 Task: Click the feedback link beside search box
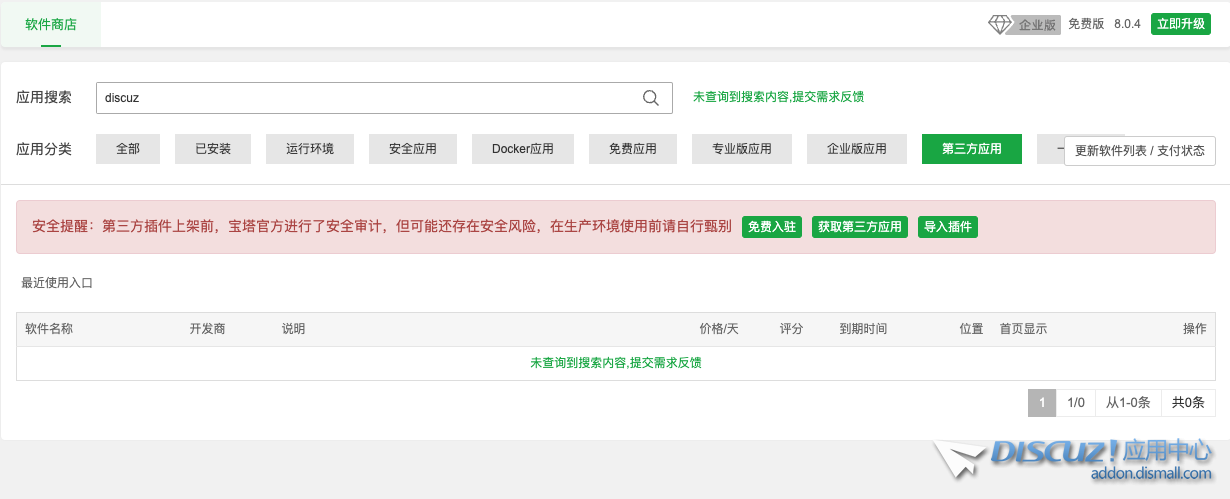[778, 97]
